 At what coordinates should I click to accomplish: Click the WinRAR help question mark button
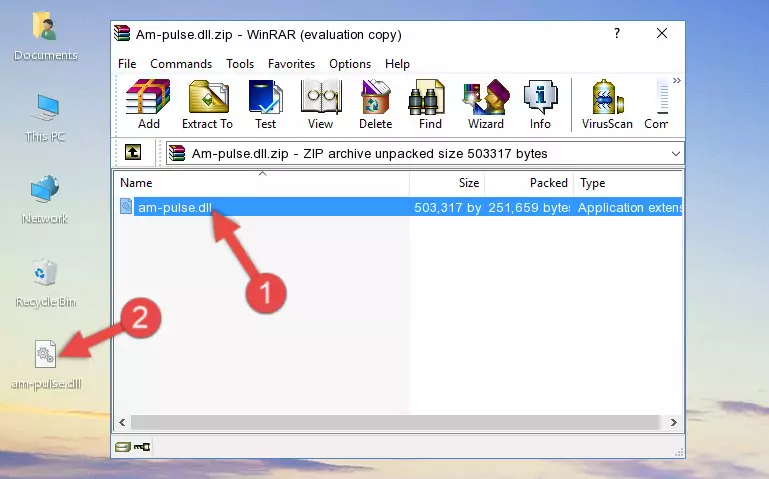617,33
